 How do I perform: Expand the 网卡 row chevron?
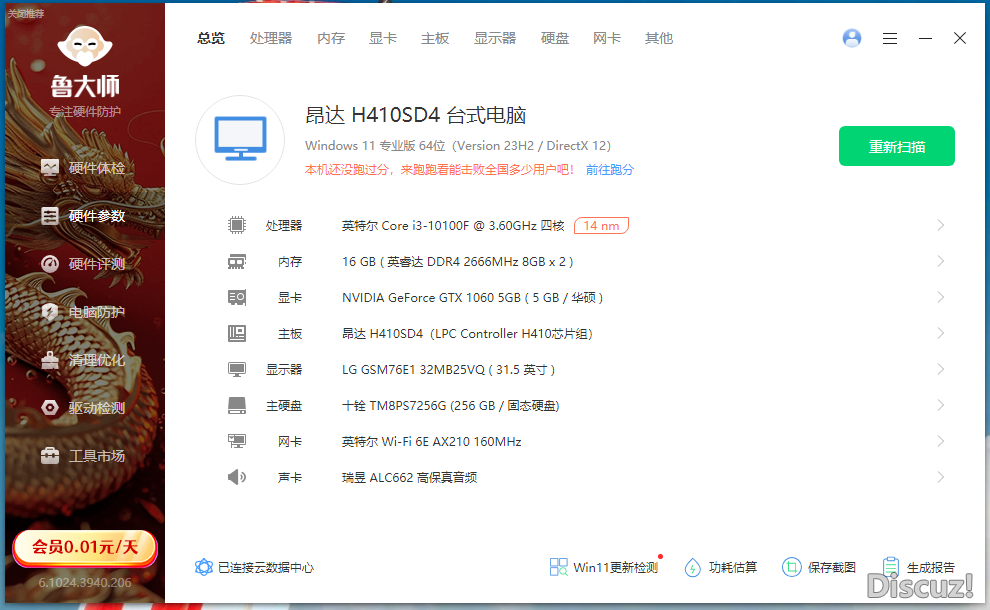pyautogui.click(x=941, y=441)
